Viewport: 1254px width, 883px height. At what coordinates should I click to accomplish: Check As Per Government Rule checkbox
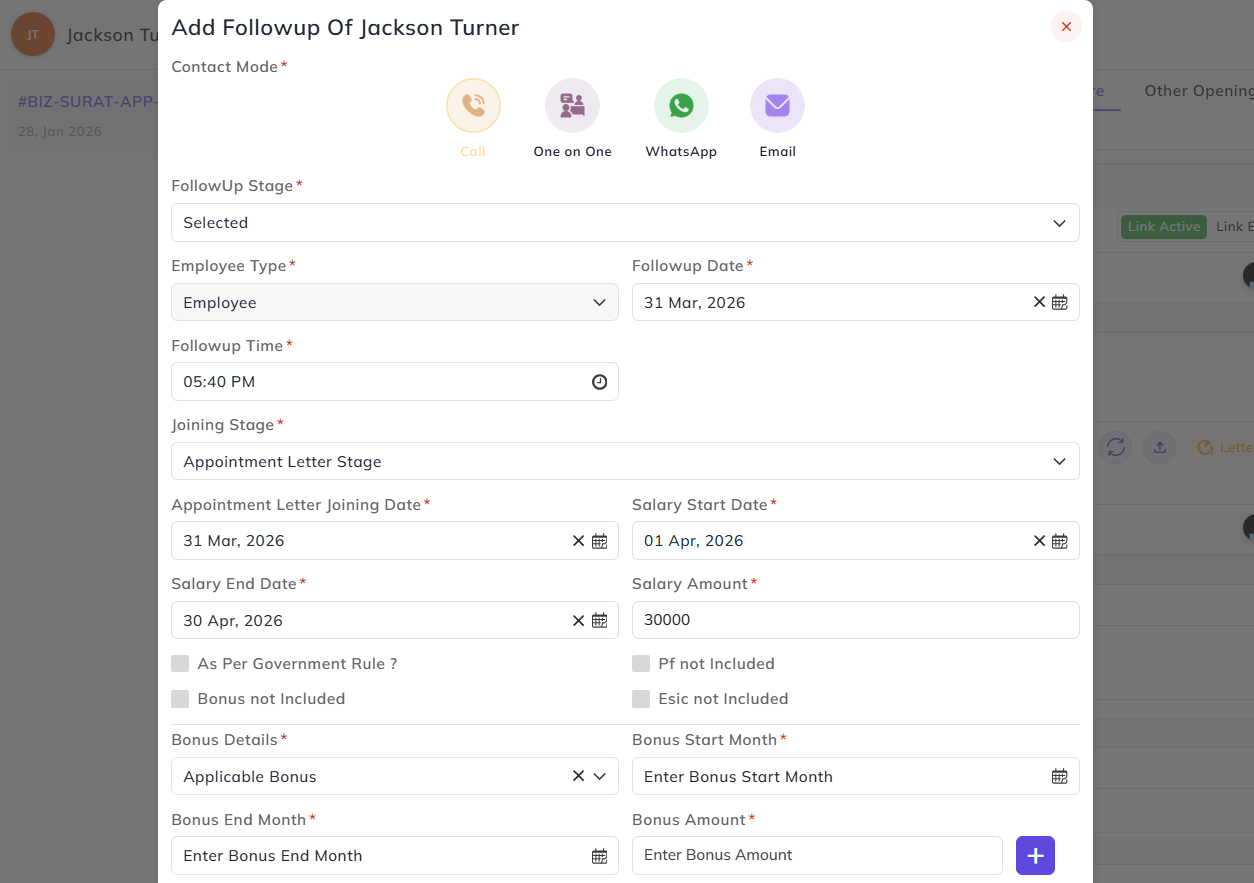(180, 664)
